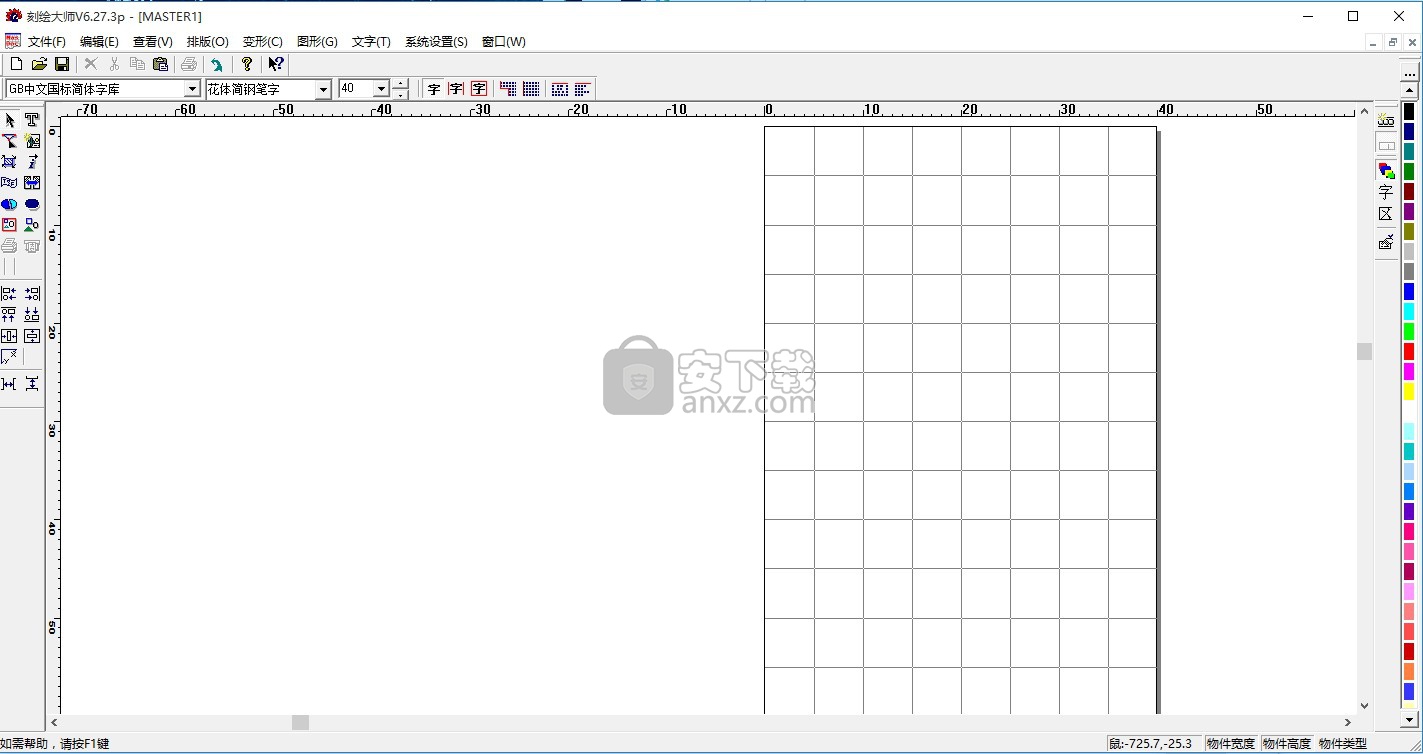Pick the black color swatch

pos(1409,112)
